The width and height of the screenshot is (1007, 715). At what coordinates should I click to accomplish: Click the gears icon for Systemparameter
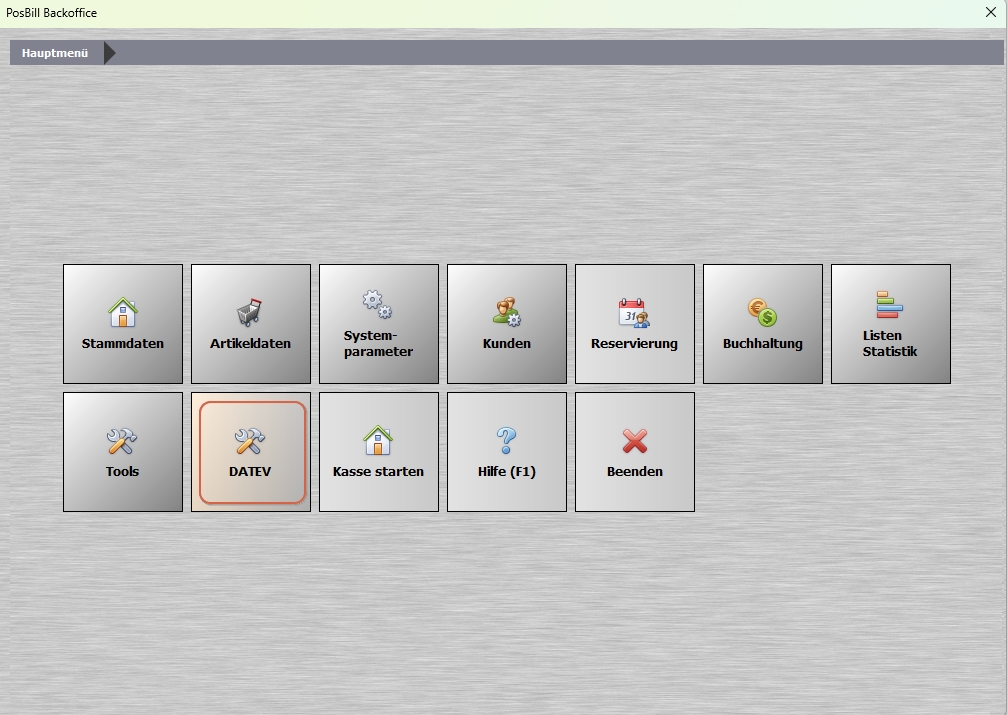377,304
